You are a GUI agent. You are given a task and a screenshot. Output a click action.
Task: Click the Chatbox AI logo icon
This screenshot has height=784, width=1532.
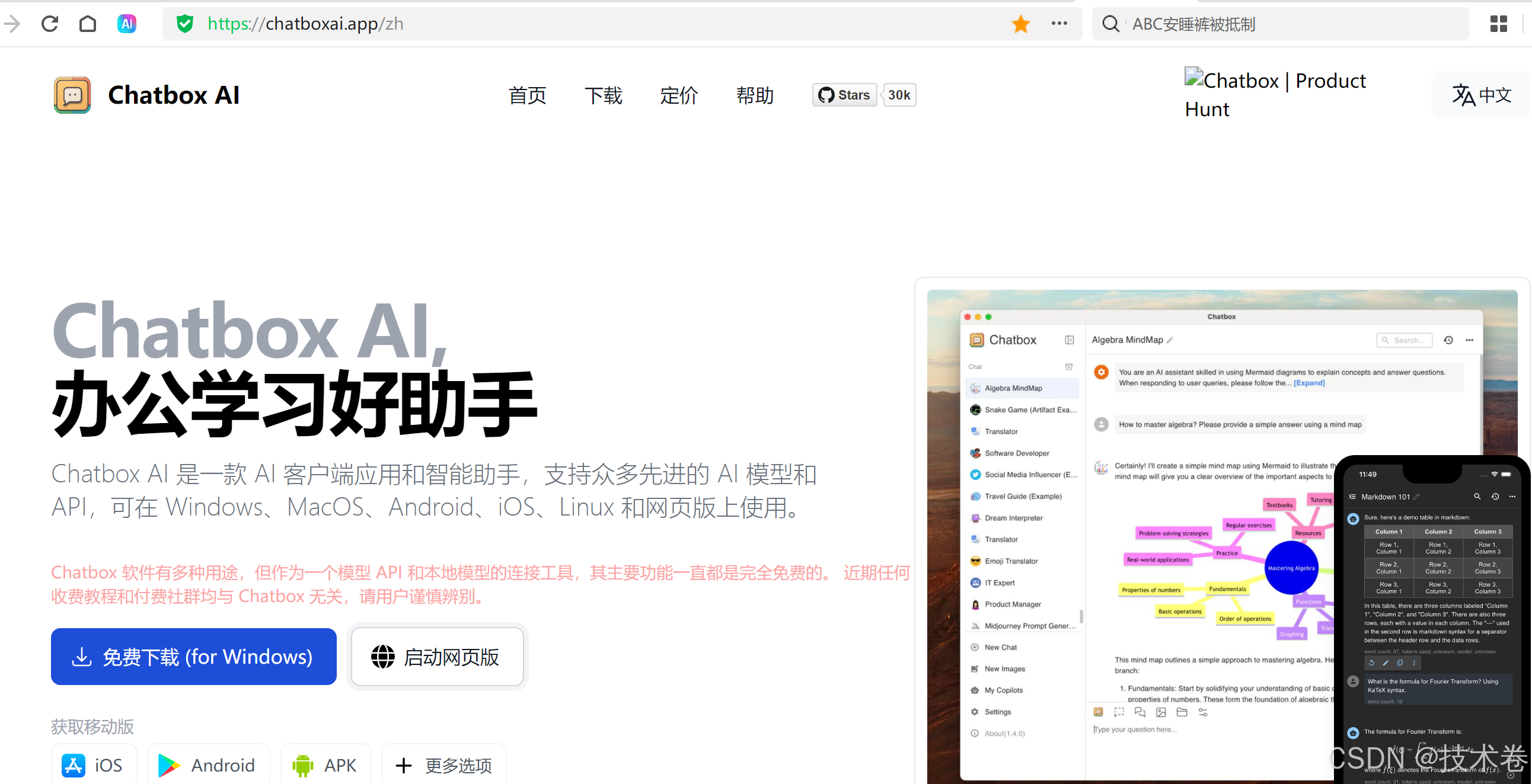(x=72, y=95)
